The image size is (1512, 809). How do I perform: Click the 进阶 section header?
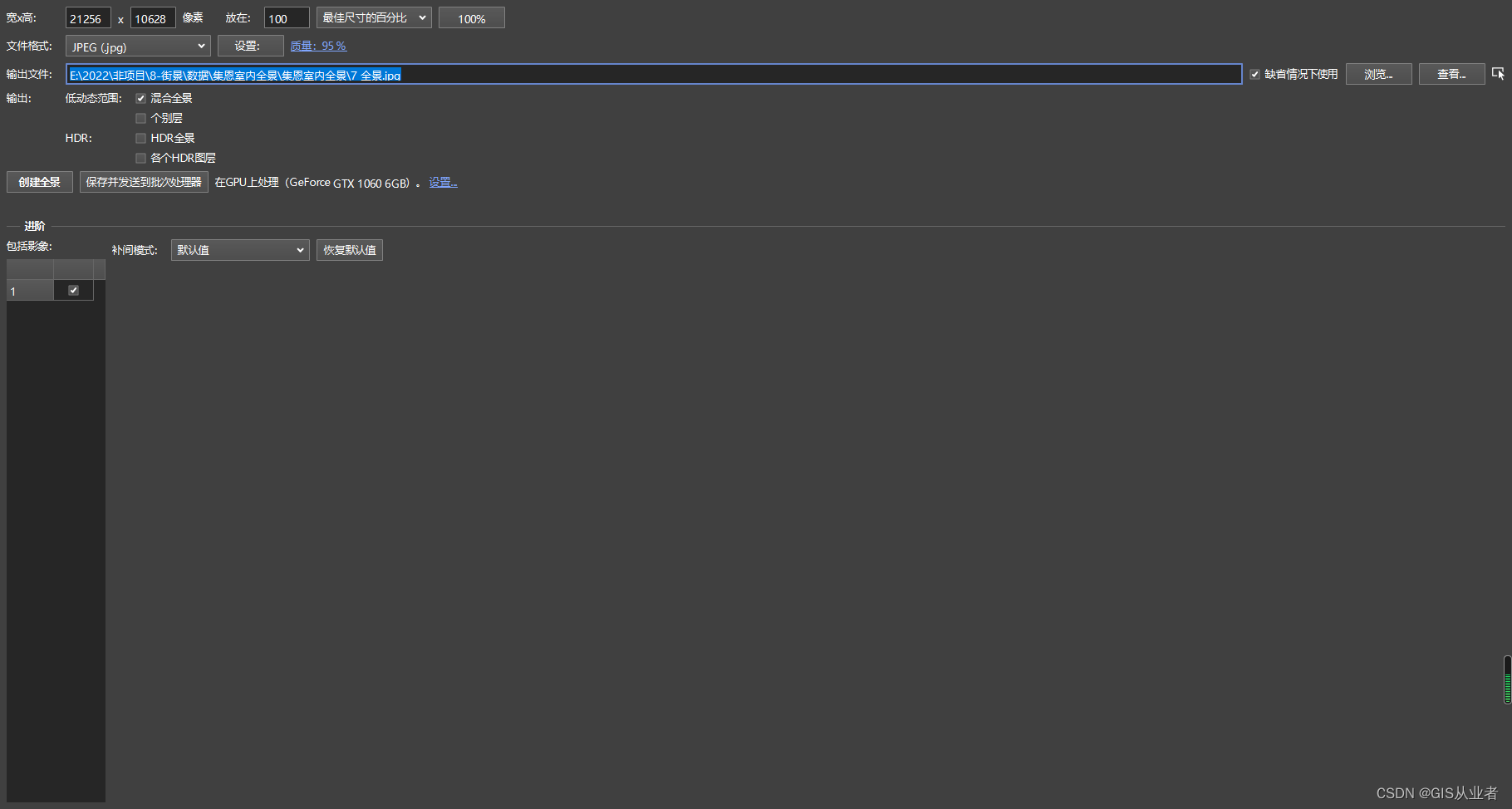pyautogui.click(x=35, y=226)
